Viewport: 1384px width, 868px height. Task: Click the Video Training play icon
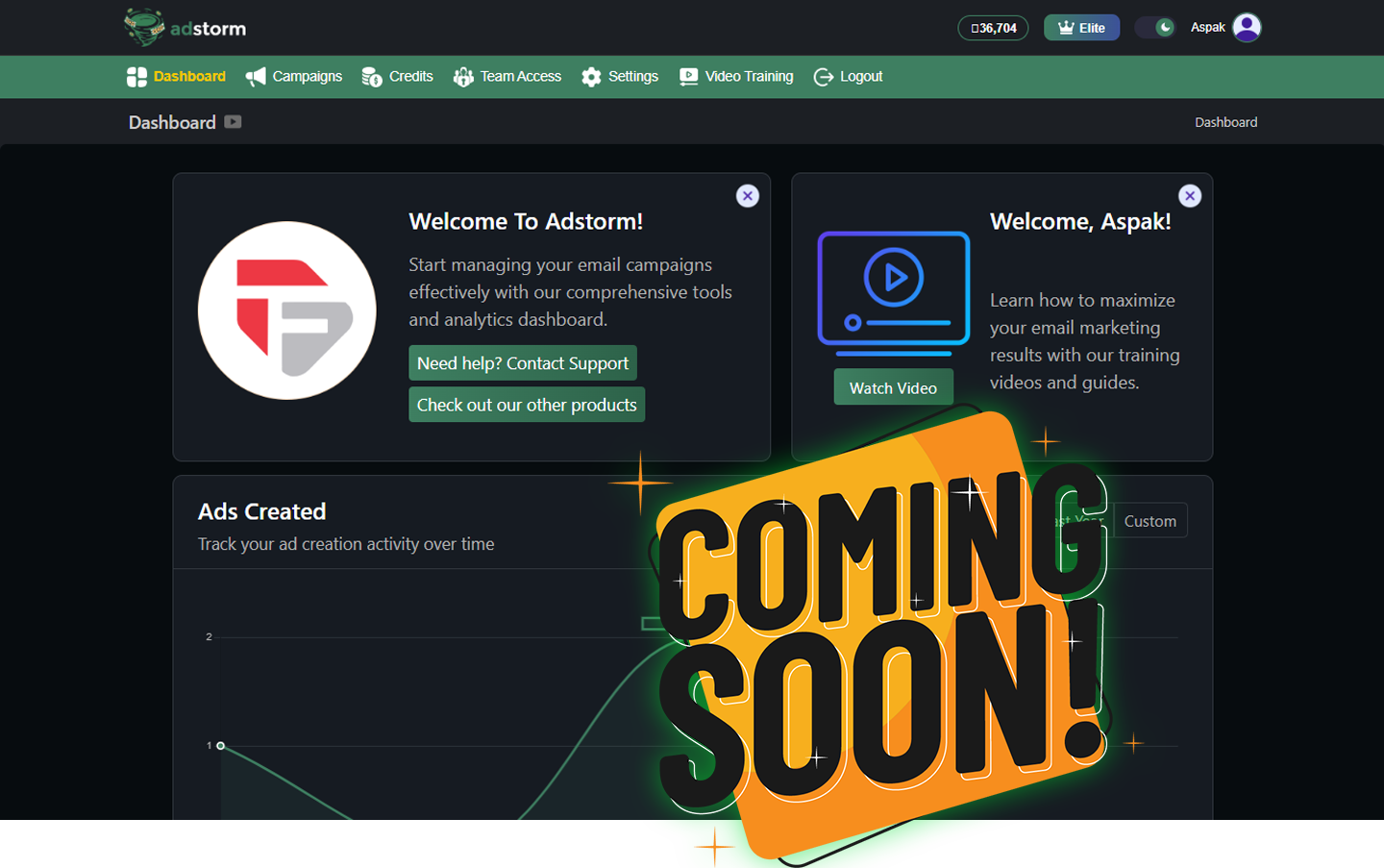(688, 77)
